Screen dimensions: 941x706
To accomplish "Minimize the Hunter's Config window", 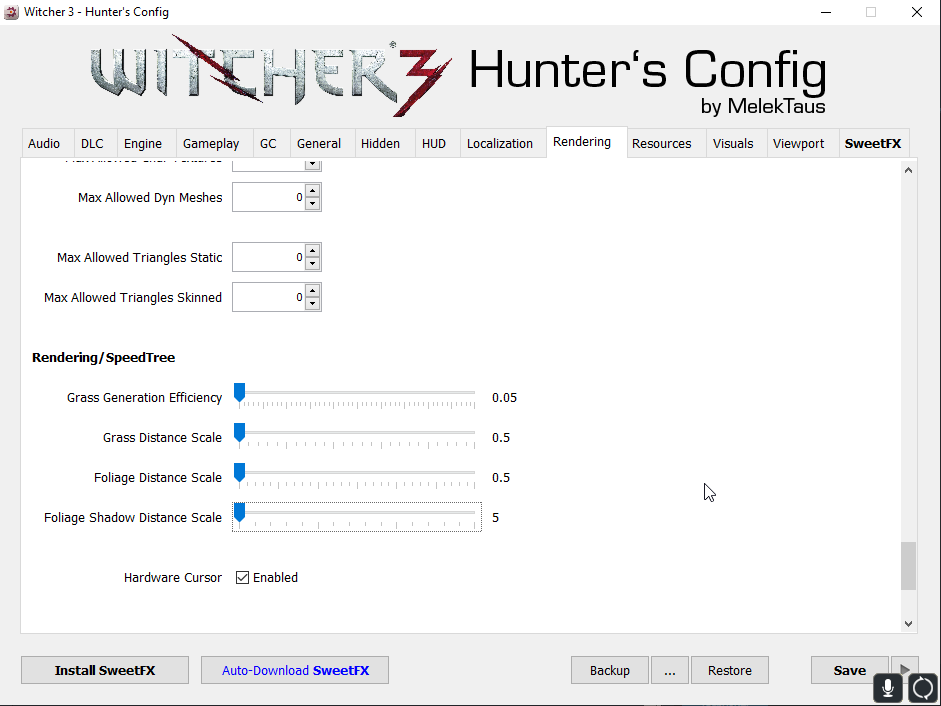I will coord(826,12).
